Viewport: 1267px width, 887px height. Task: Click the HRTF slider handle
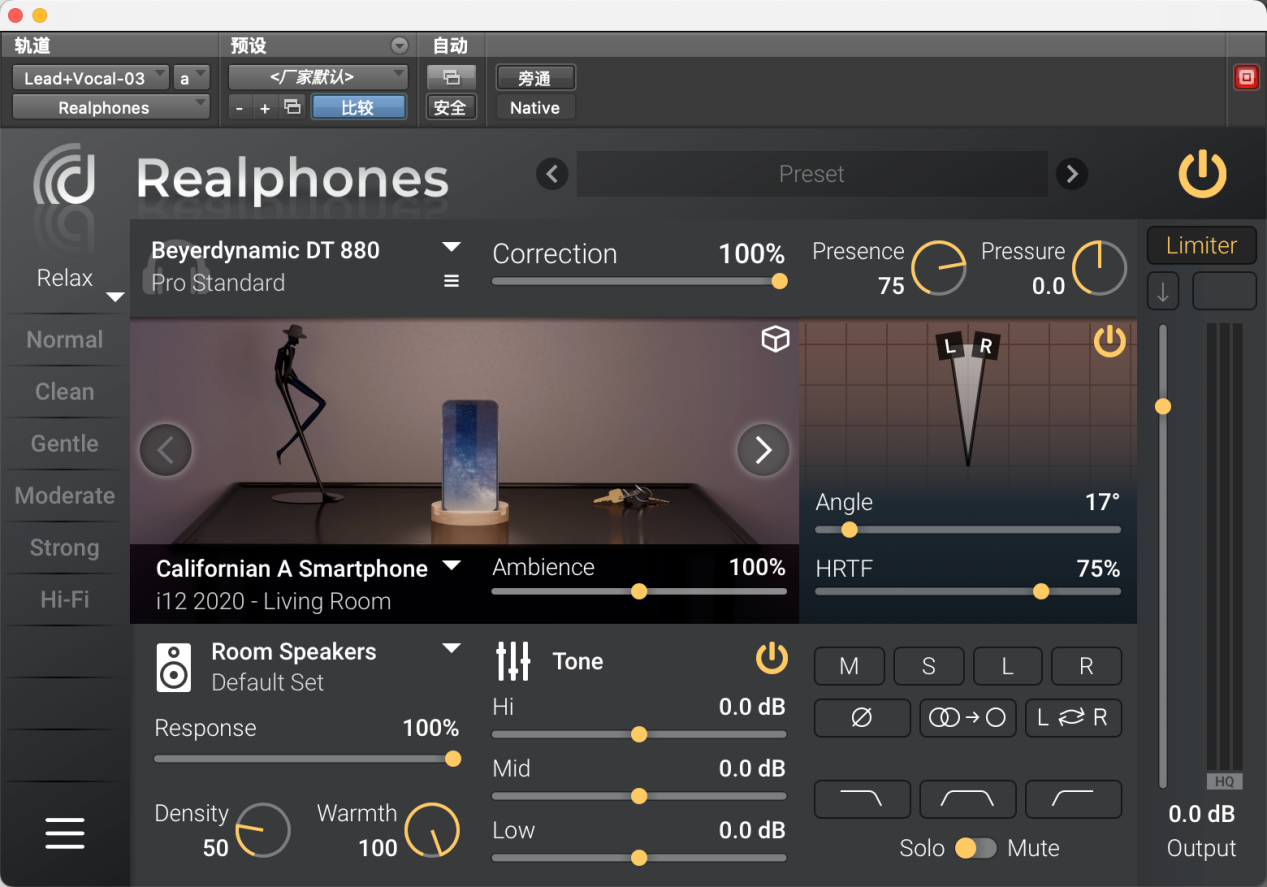[x=1041, y=592]
